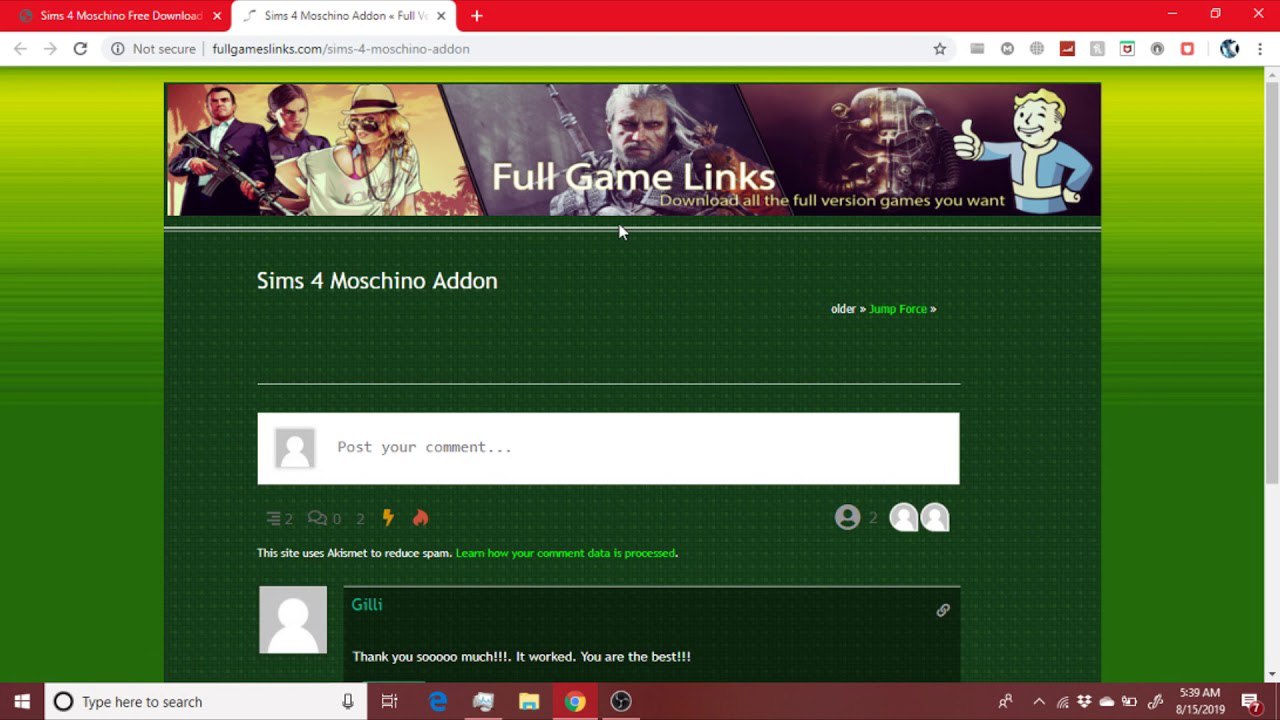The width and height of the screenshot is (1280, 720).
Task: Close the Sims 4 Moschino Free Download tab
Action: (x=217, y=16)
